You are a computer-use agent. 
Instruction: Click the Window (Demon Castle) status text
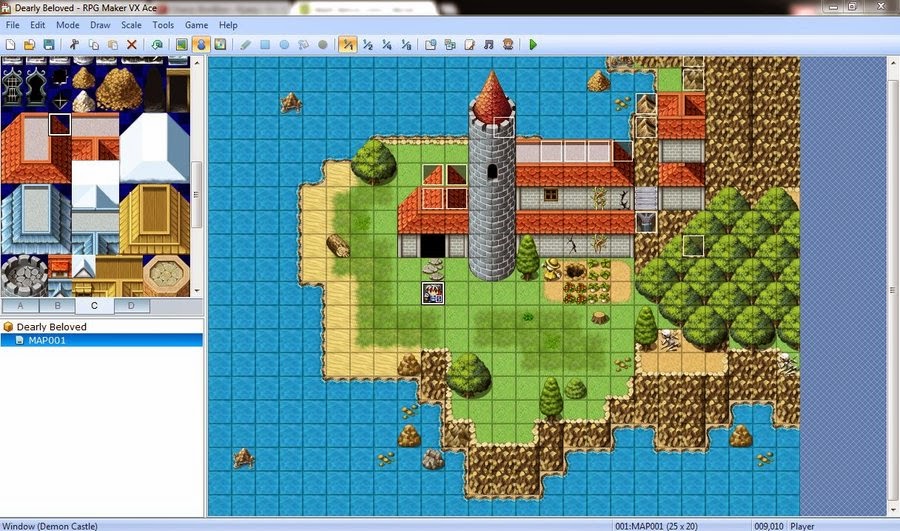coord(49,526)
